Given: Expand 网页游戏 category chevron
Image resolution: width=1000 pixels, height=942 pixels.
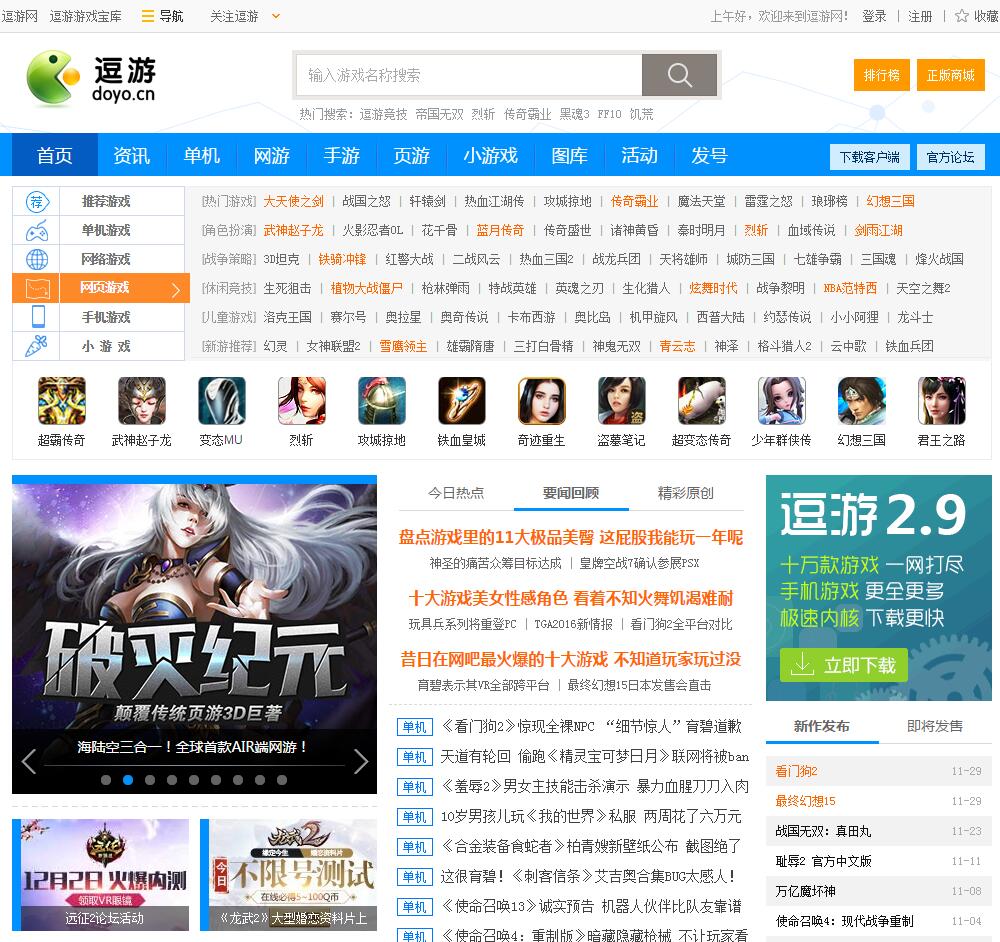Looking at the screenshot, I should [177, 291].
